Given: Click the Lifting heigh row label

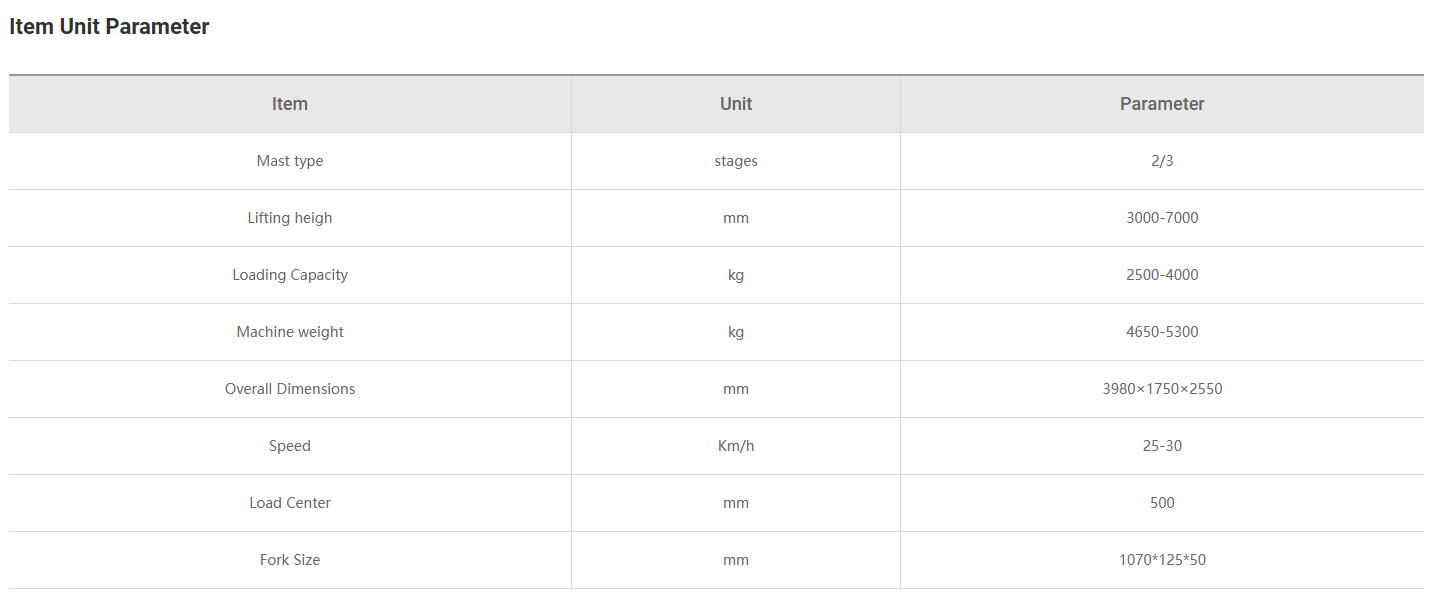Looking at the screenshot, I should pos(290,218).
